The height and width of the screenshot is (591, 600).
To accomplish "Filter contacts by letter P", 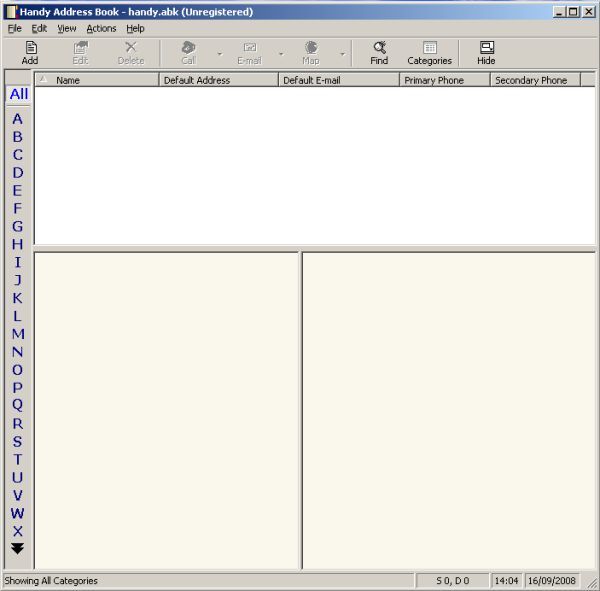I will click(18, 388).
